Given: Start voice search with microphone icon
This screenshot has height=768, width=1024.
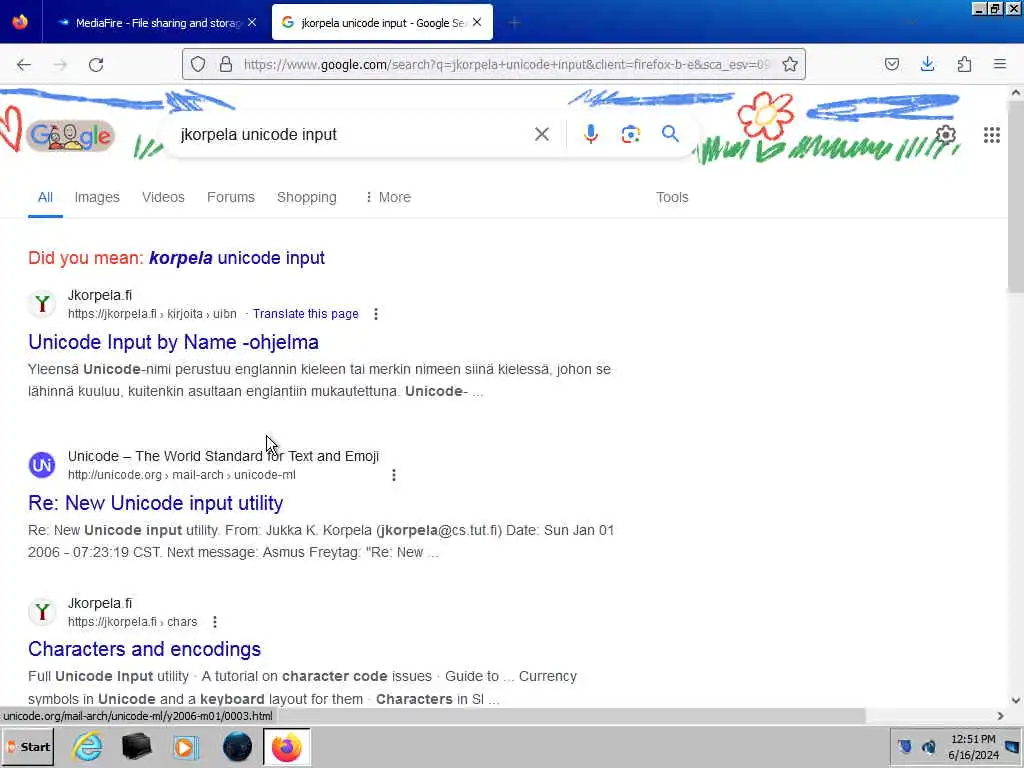Looking at the screenshot, I should tap(590, 135).
